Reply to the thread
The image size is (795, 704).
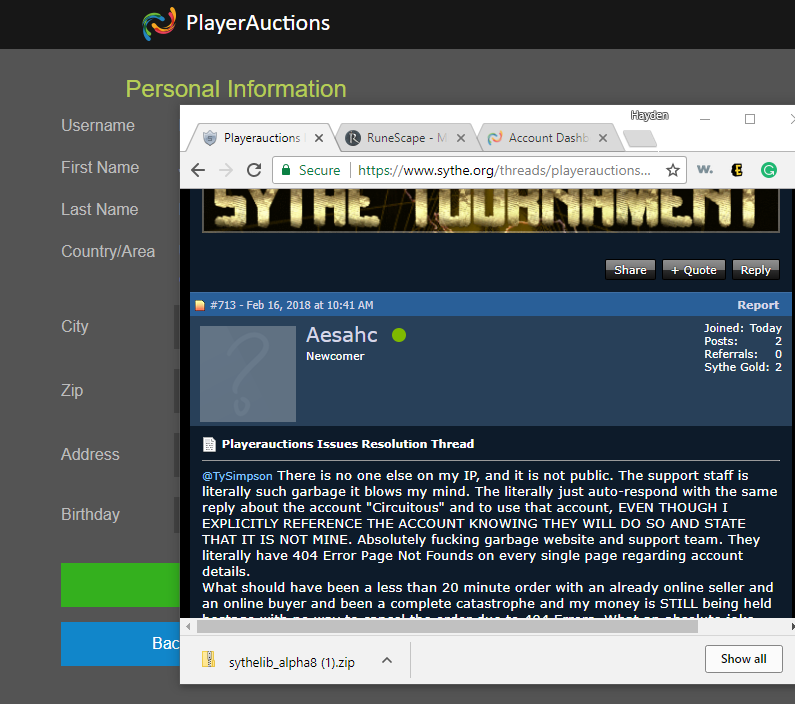point(755,270)
